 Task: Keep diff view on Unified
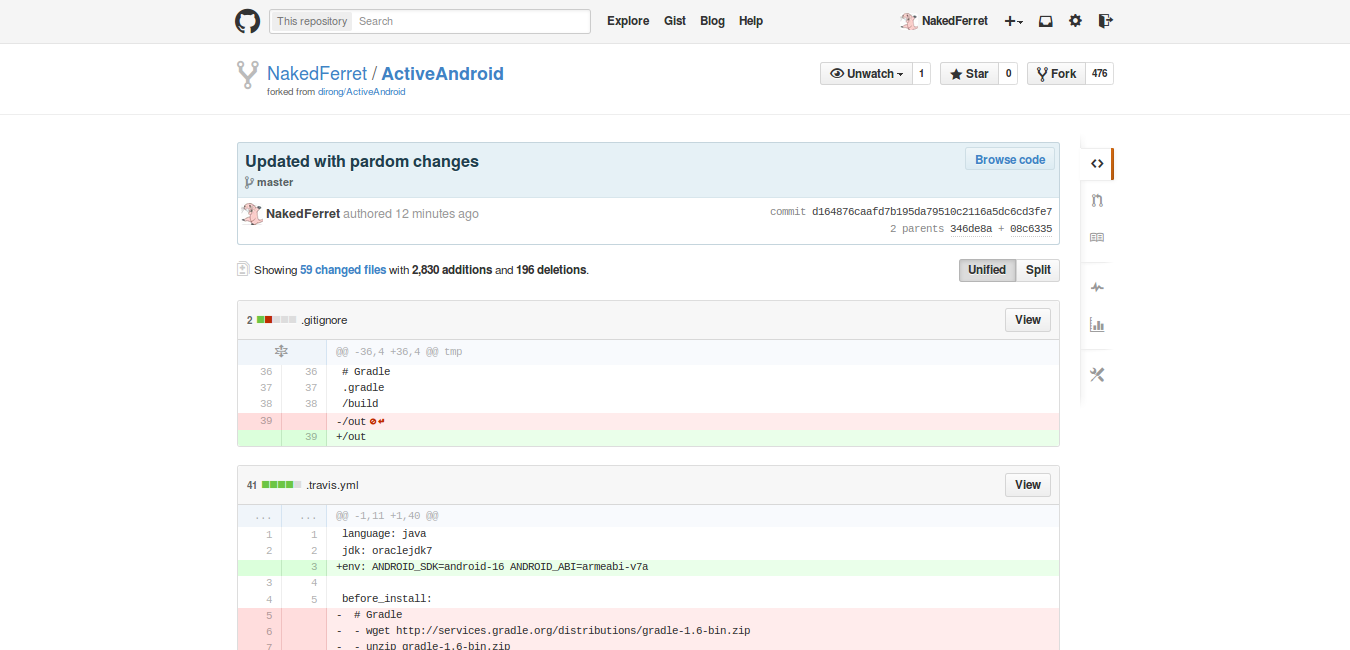(x=987, y=270)
